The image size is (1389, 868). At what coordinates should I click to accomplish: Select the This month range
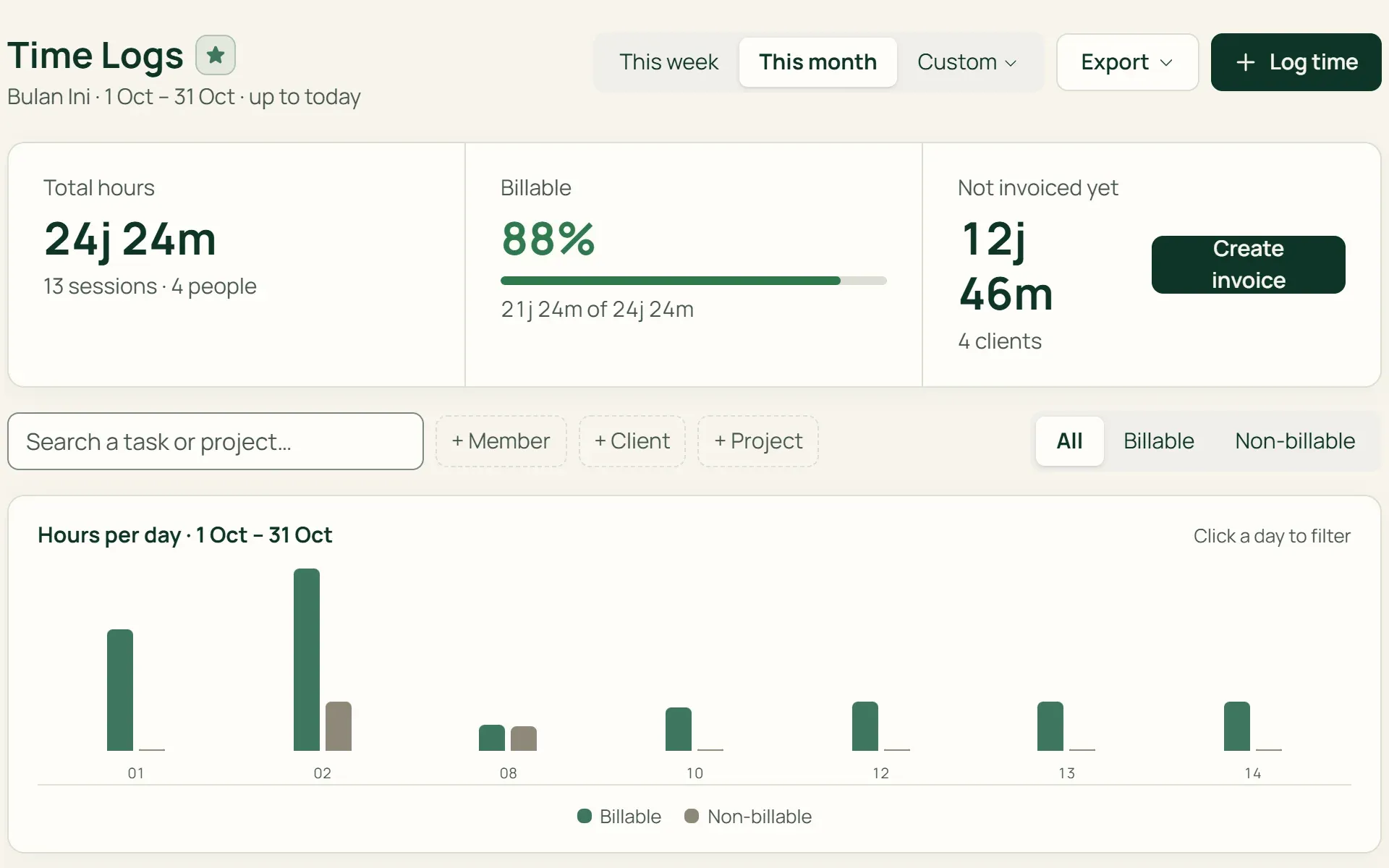(817, 62)
